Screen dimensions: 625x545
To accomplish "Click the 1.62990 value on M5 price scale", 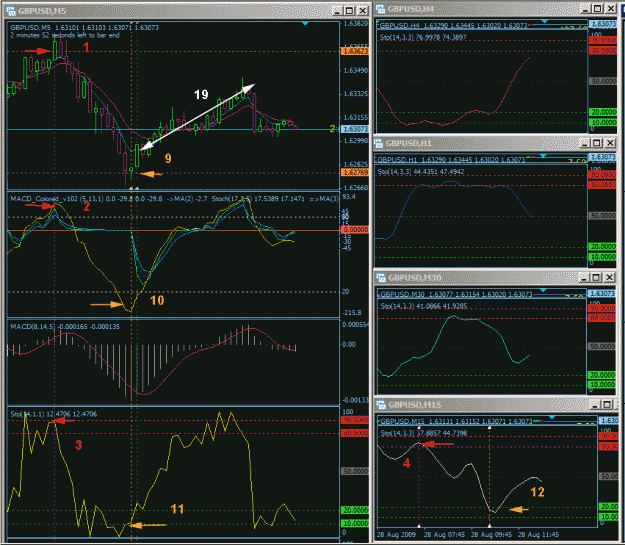I will (356, 141).
